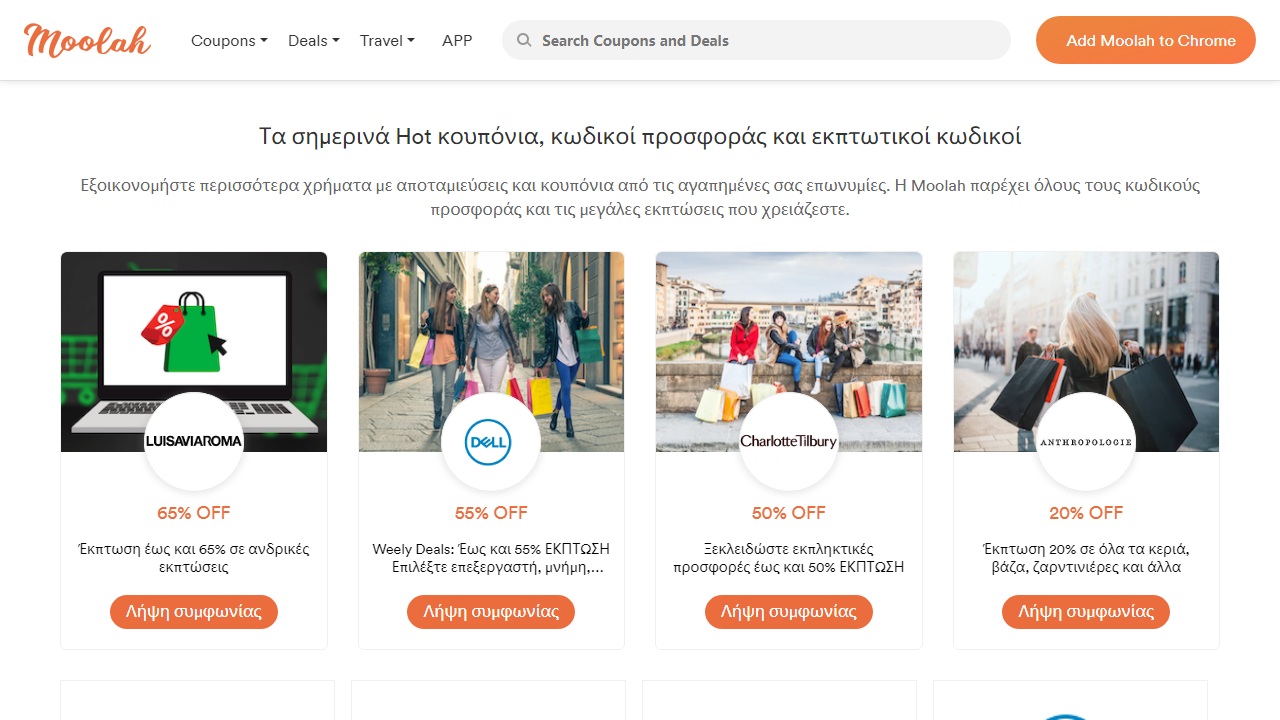Click the magnifying glass search icon
Viewport: 1280px width, 720px height.
(x=524, y=39)
